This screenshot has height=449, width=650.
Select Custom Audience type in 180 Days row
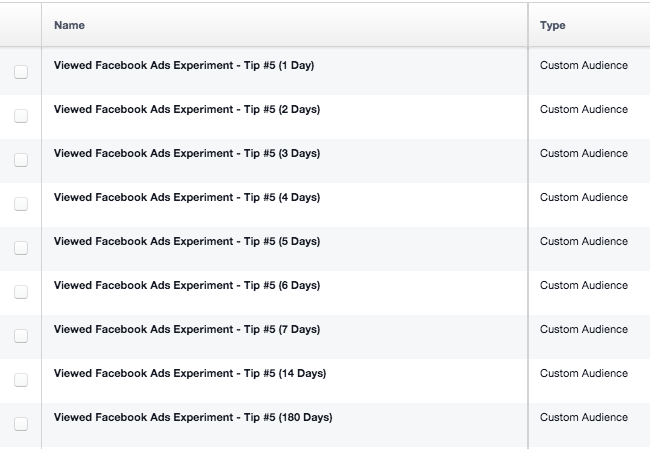coord(584,417)
